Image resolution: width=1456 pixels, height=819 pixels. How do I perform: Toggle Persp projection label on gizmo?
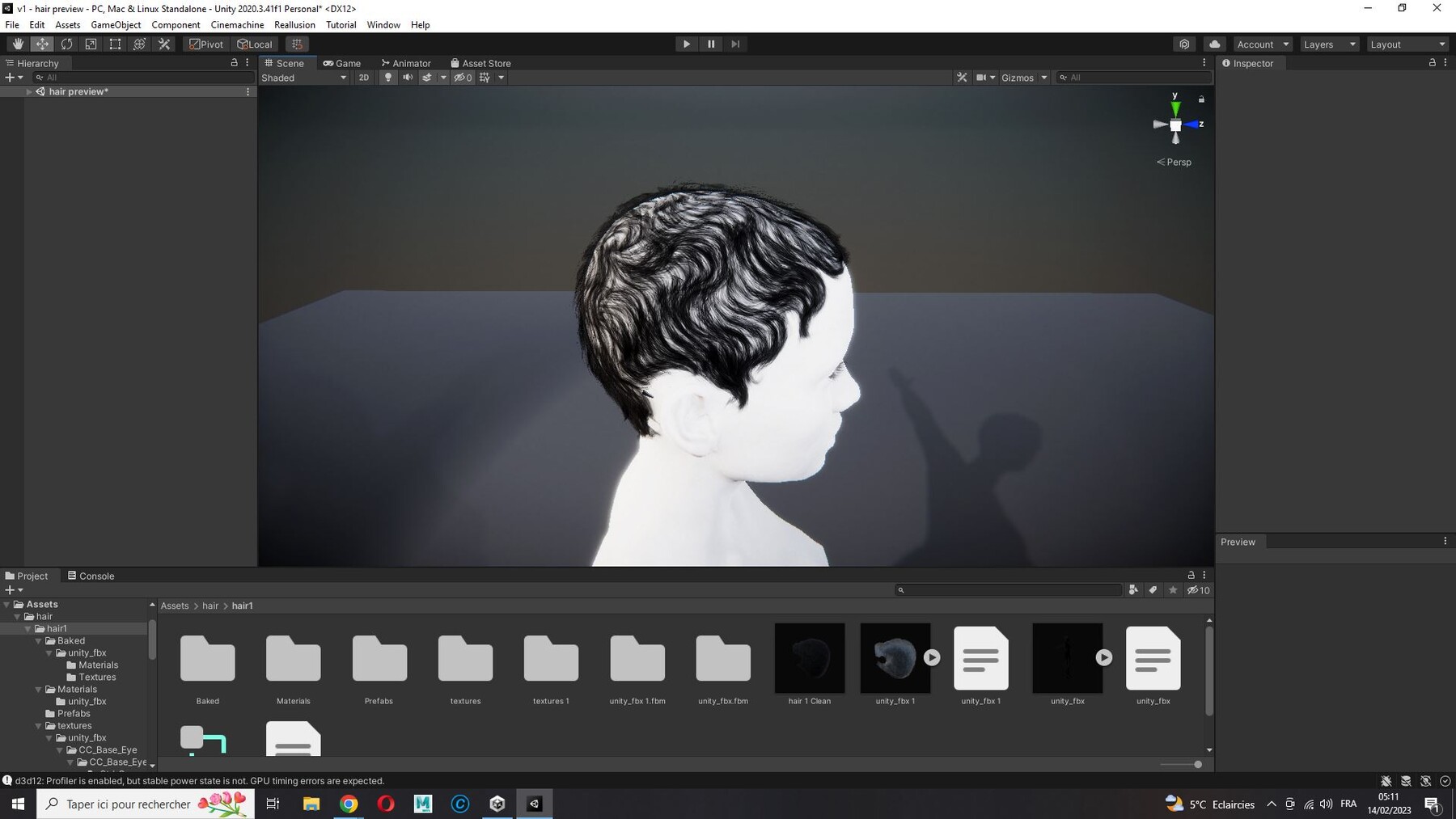[x=1174, y=162]
